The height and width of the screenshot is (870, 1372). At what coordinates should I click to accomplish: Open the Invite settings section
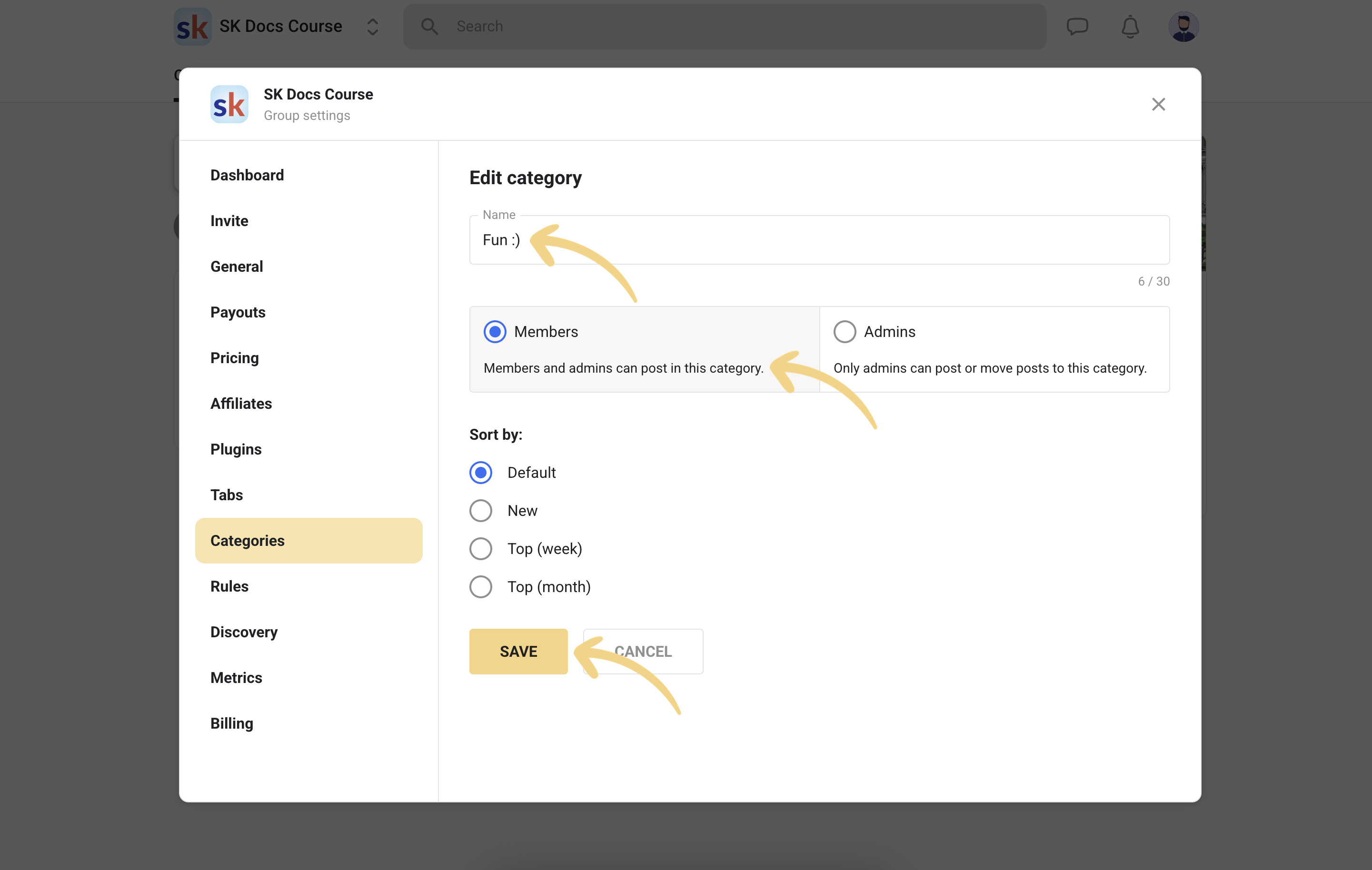pos(308,220)
